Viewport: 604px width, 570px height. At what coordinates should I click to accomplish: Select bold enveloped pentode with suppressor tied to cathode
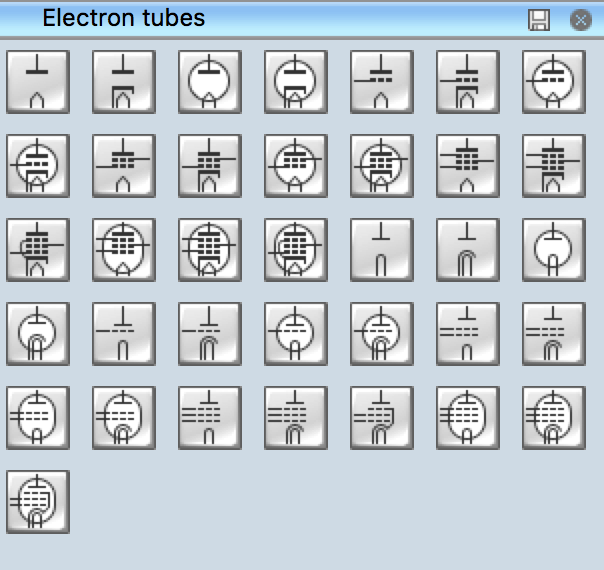pyautogui.click(x=295, y=250)
